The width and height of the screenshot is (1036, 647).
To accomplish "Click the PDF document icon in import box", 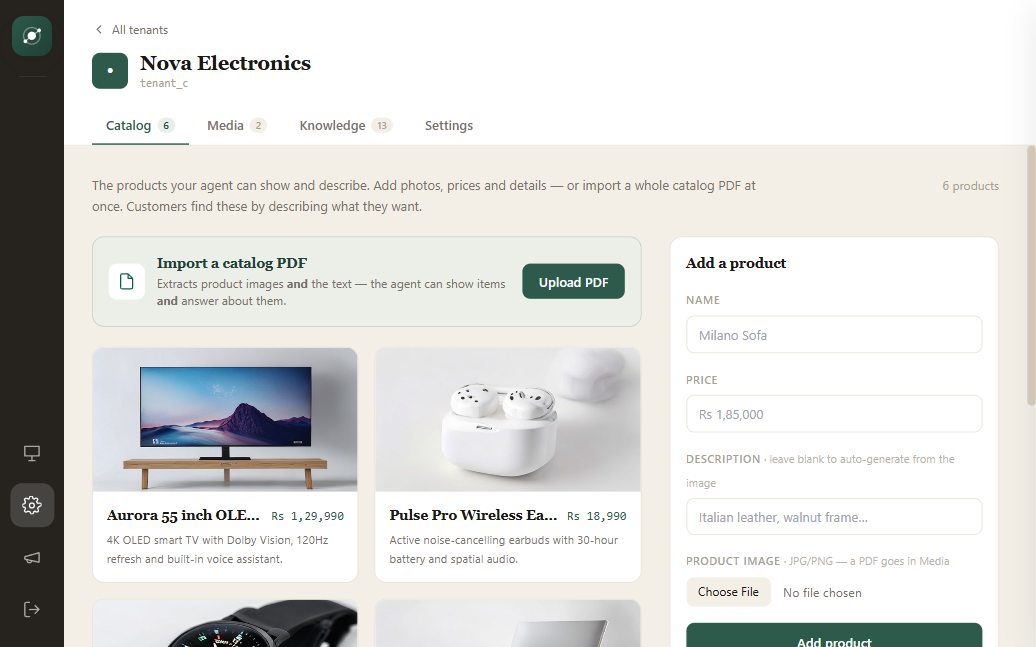I will click(x=126, y=282).
